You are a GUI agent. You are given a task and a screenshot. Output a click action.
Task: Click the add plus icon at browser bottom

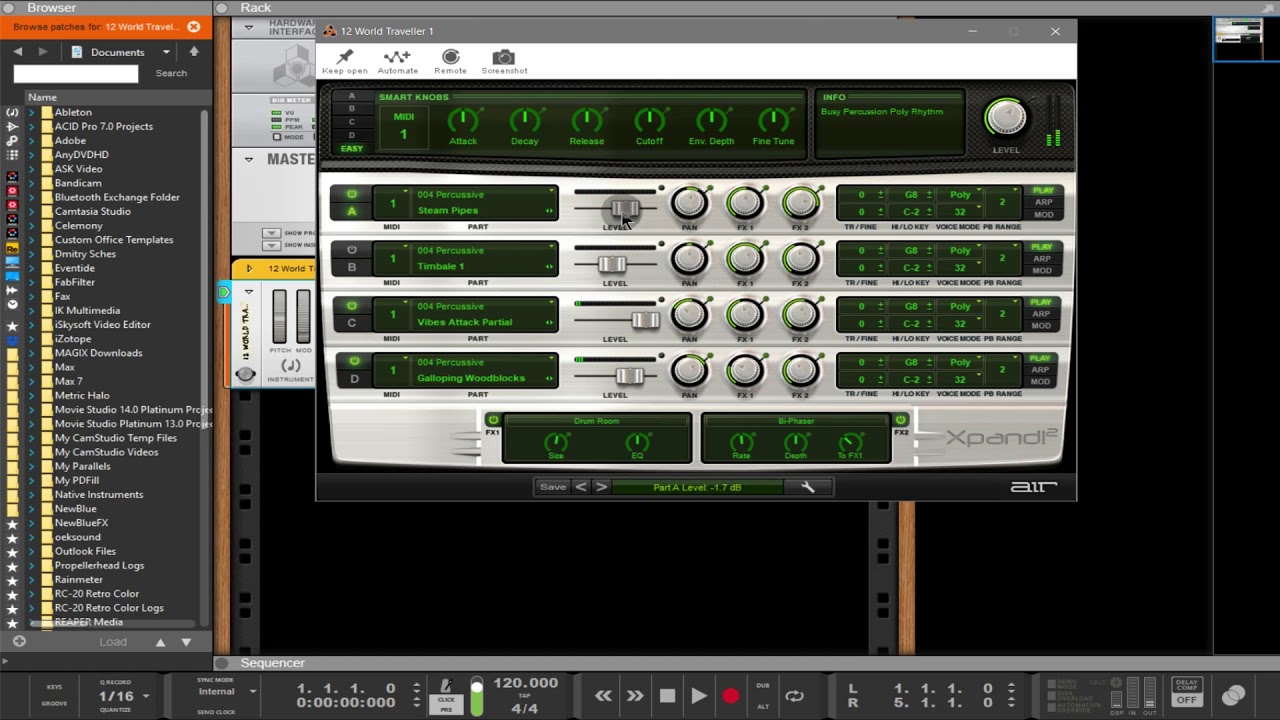[18, 641]
